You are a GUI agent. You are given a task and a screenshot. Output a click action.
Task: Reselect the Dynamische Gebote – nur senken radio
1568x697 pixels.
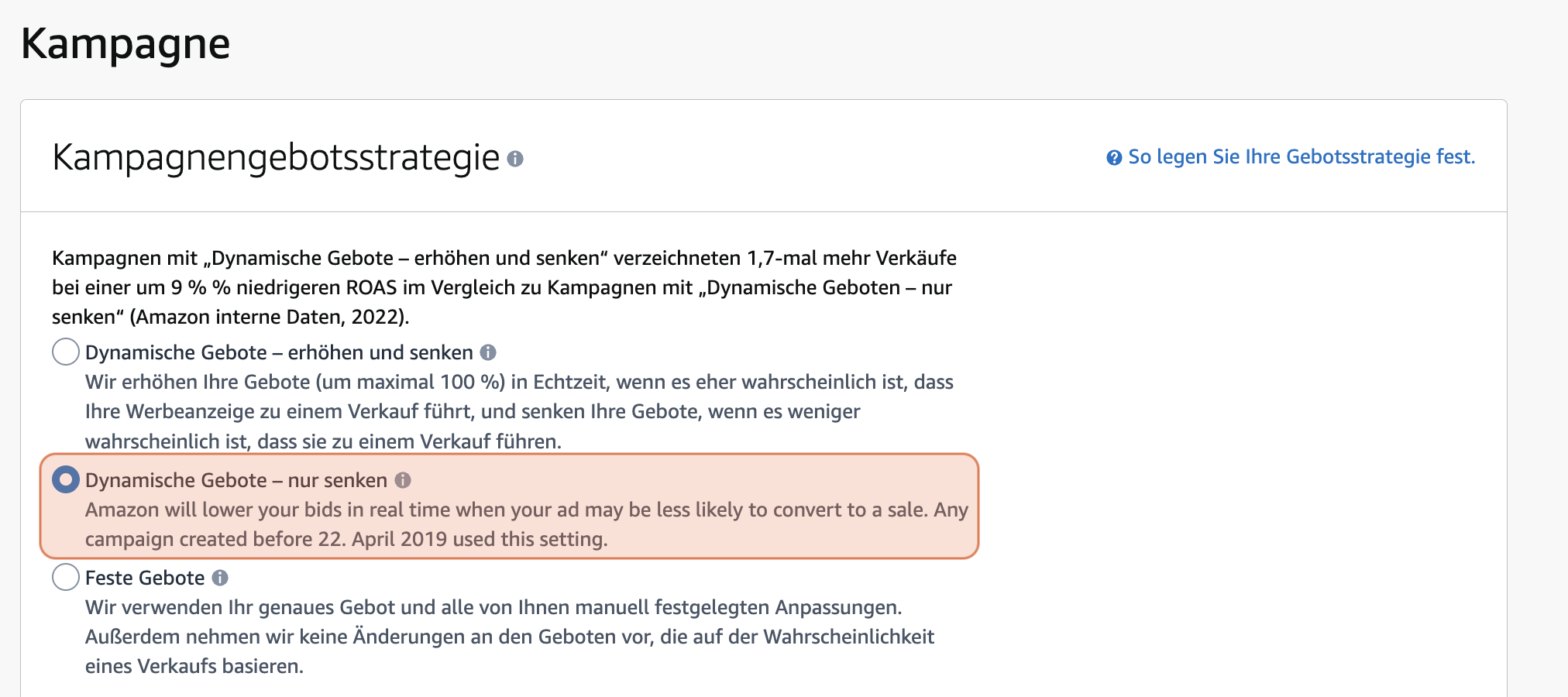[x=65, y=480]
